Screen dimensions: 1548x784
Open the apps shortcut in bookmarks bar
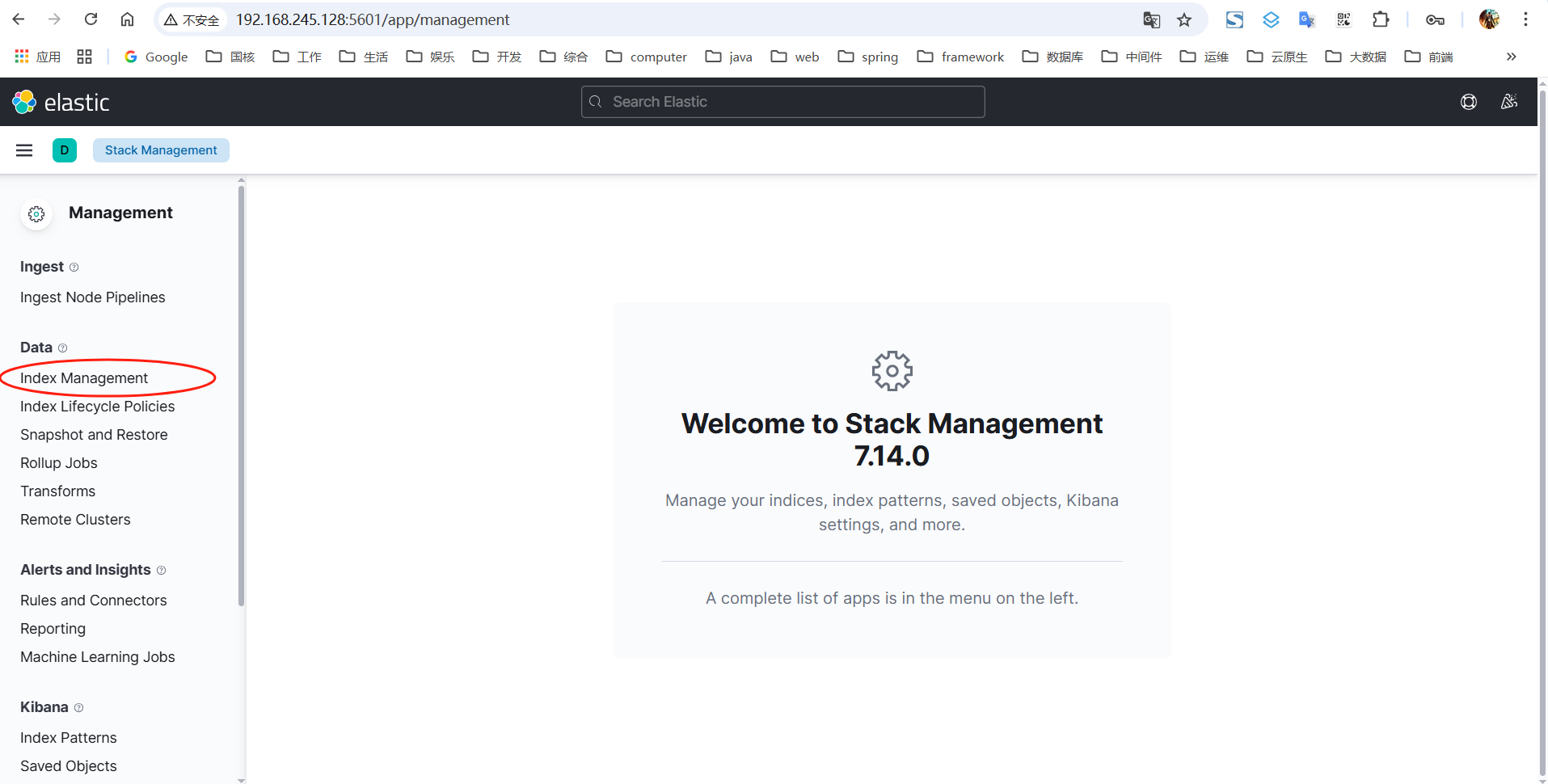click(x=38, y=57)
